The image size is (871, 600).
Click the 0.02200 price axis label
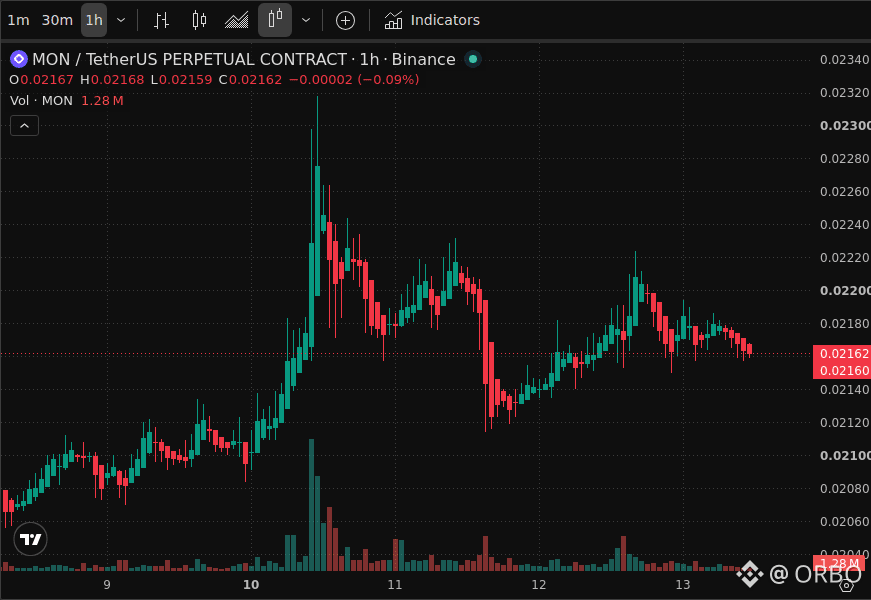(x=845, y=291)
